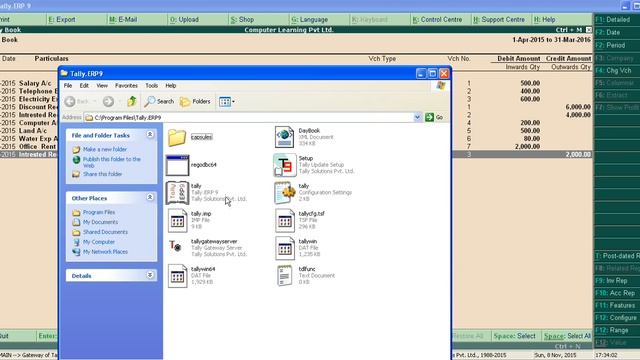
Task: Select the DayBook XML document icon
Action: point(284,137)
